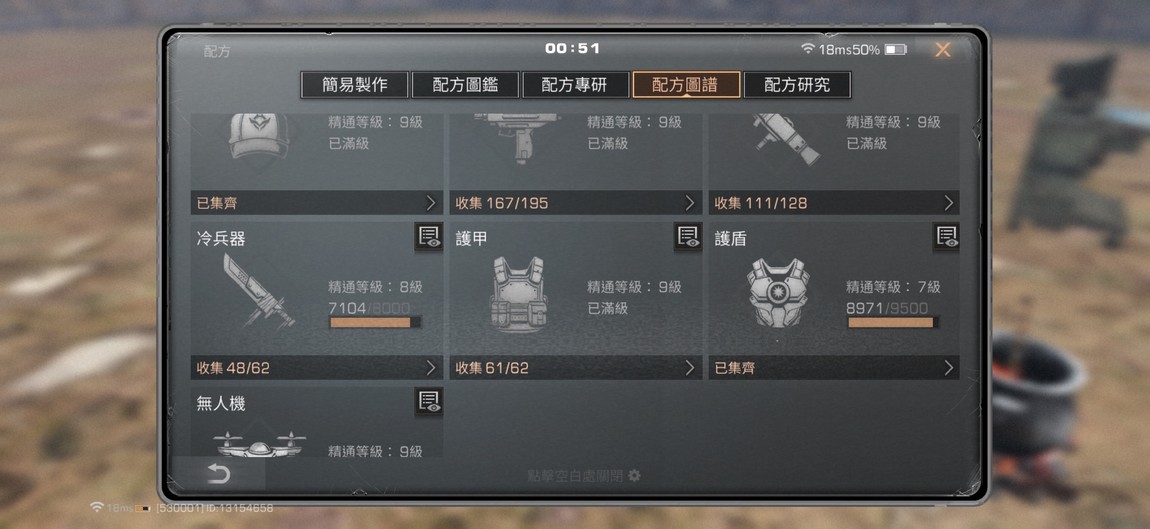Open the 配方專研 tab
Viewport: 1150px width, 529px height.
coord(575,85)
